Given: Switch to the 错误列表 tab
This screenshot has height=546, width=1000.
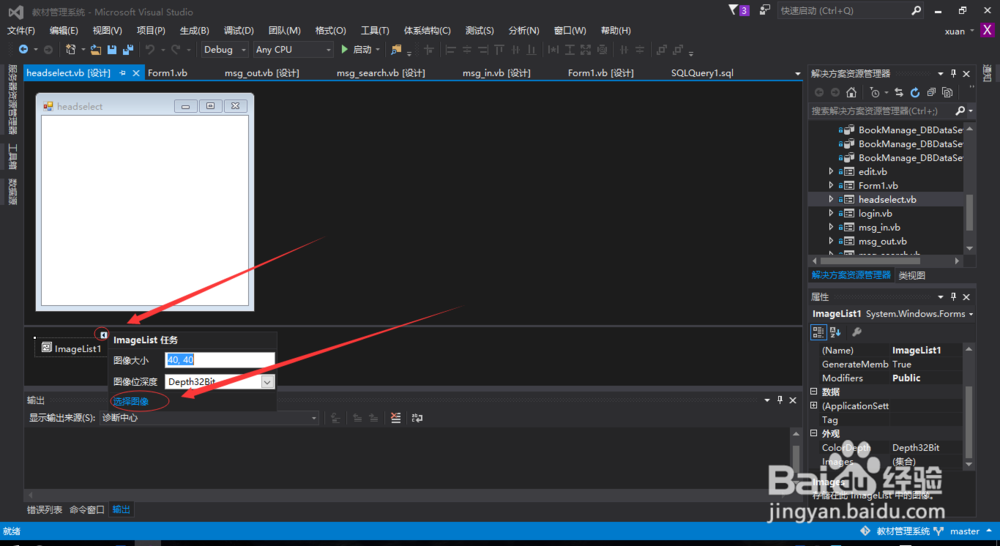Looking at the screenshot, I should point(45,510).
